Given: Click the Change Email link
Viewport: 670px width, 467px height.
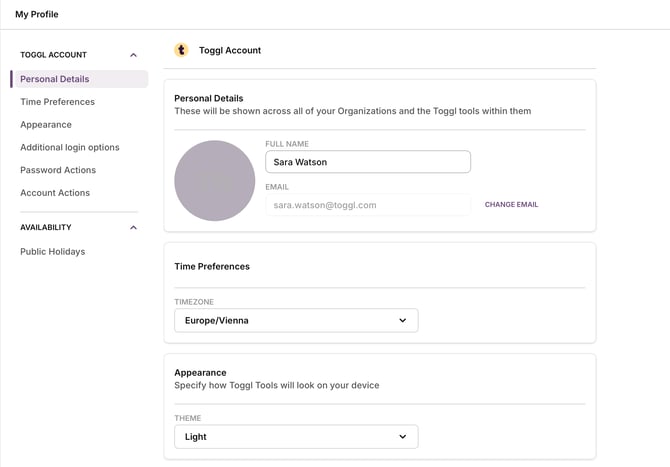Looking at the screenshot, I should 511,205.
